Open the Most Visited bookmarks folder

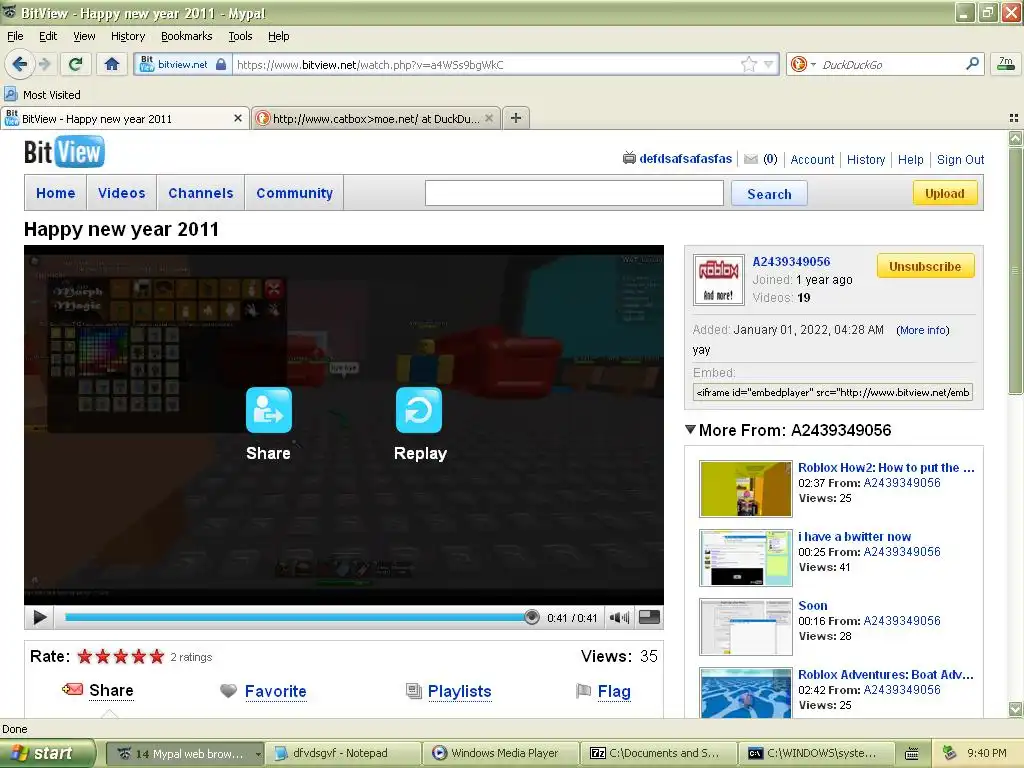point(42,95)
